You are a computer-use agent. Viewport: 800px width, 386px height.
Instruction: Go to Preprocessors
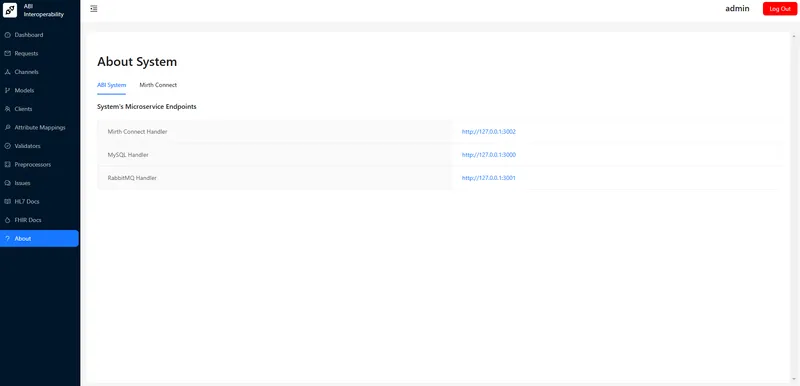[39, 165]
